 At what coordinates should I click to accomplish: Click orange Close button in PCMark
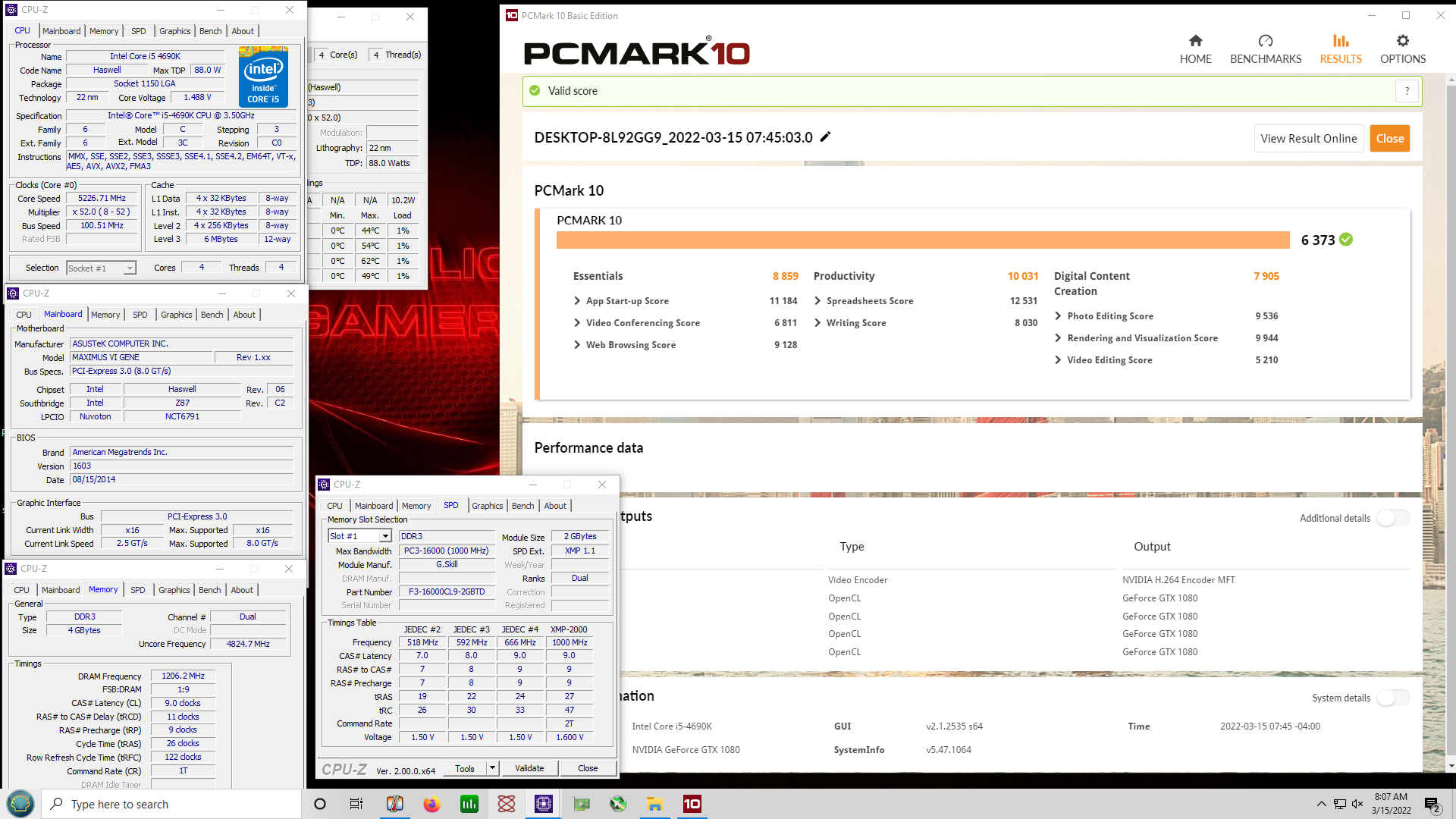click(x=1390, y=138)
